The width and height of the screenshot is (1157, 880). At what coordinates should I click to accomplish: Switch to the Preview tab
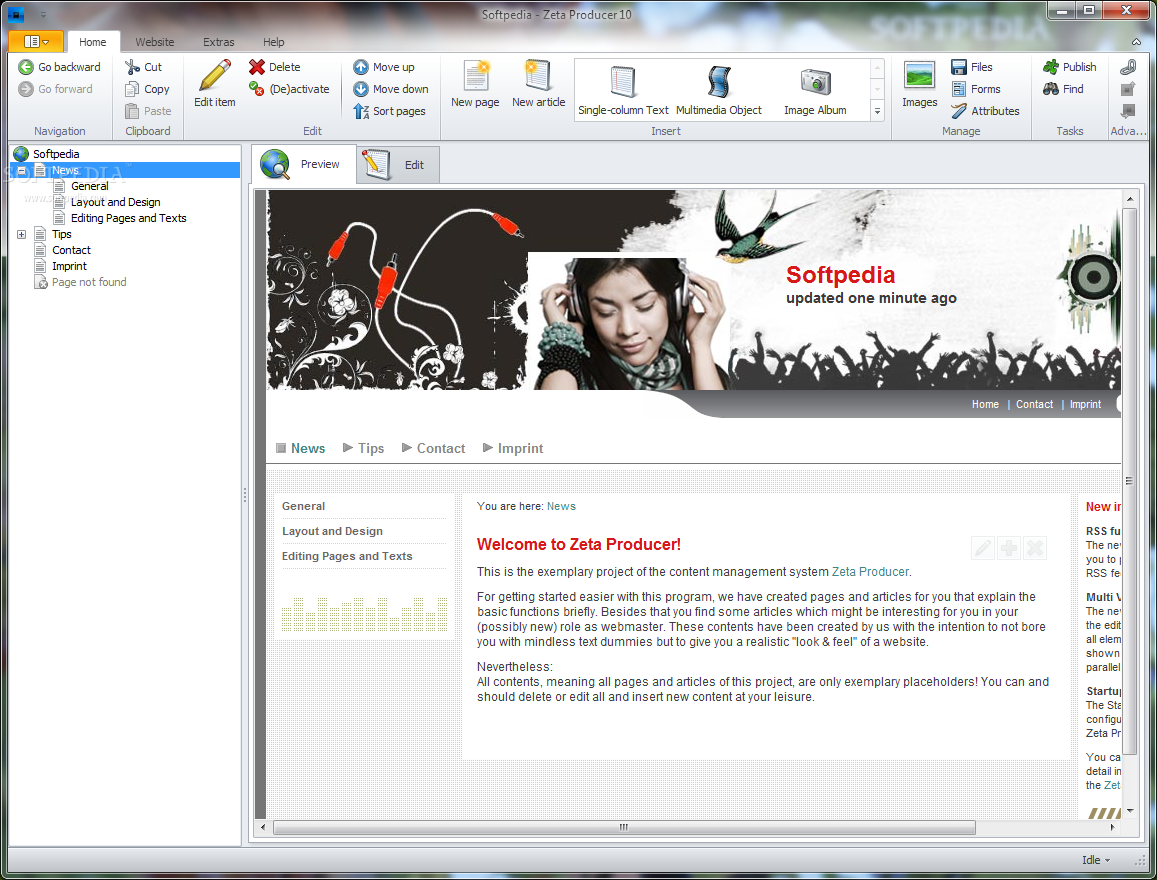point(303,164)
